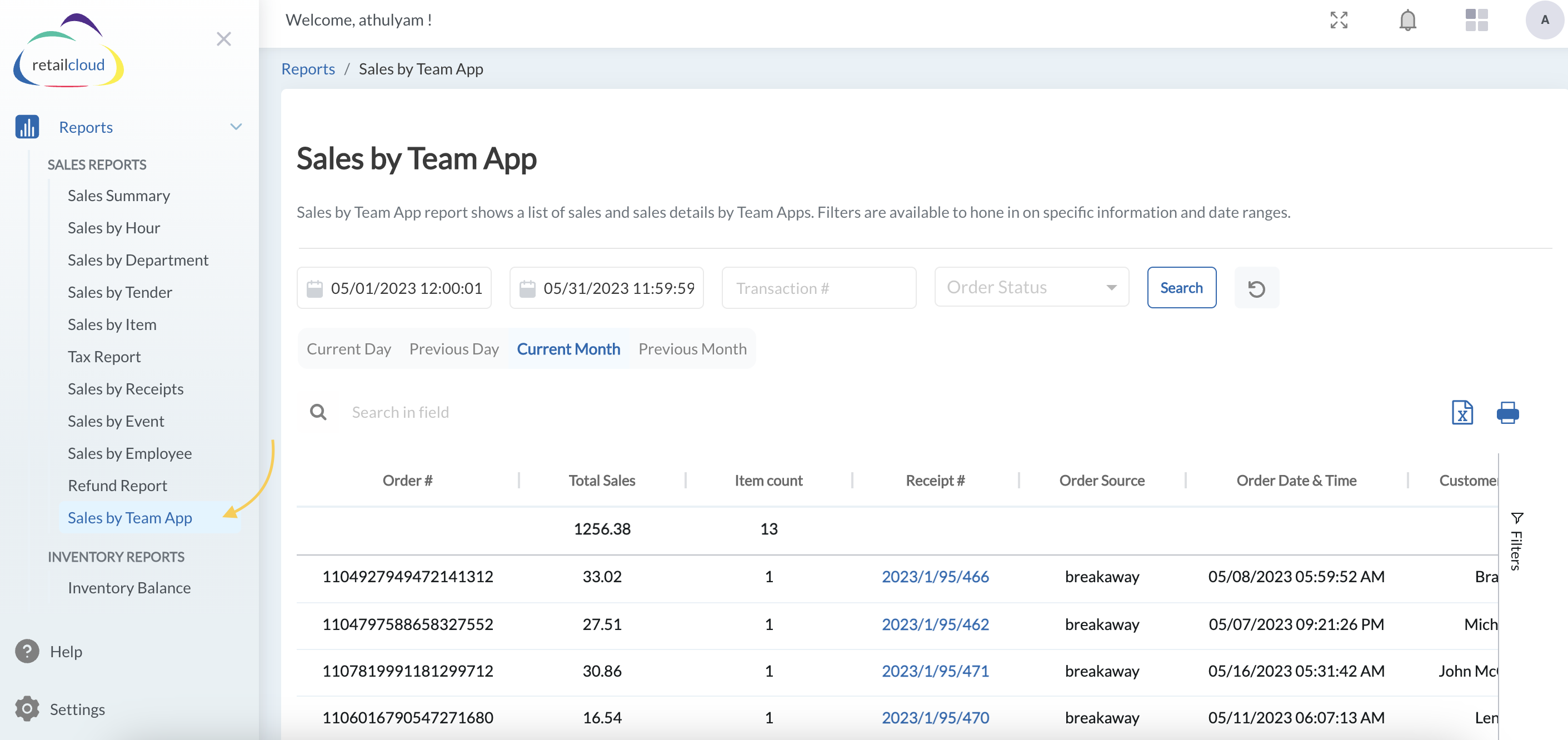Go to Reports breadcrumb link
The width and height of the screenshot is (1568, 740).
[x=308, y=69]
